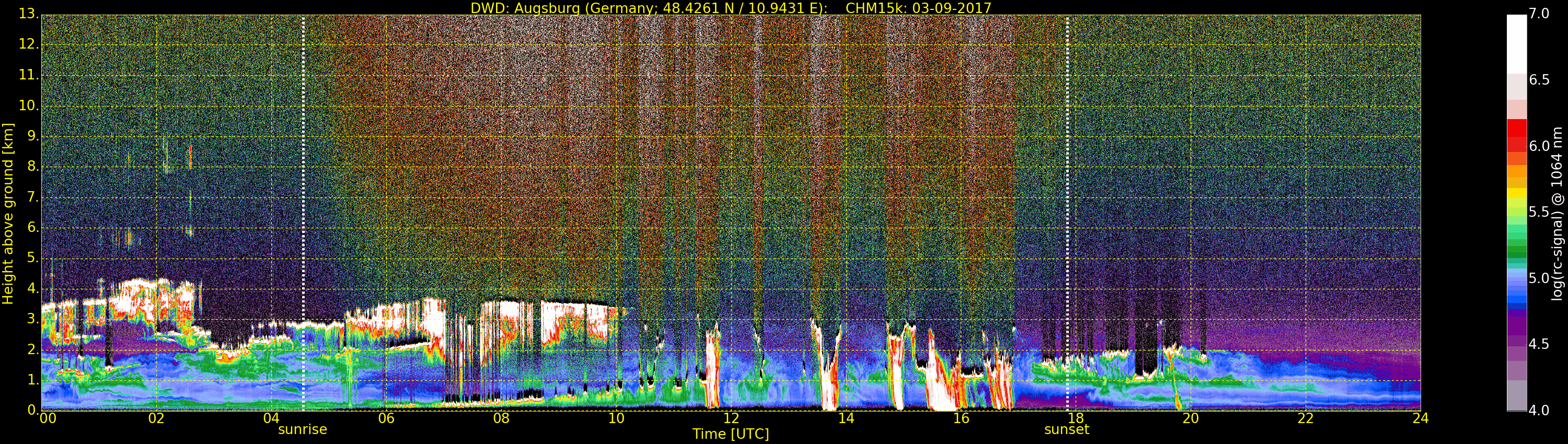This screenshot has height=444, width=1568.
Task: Click the colorbar label 'log(rc-signal) @ 1064 nm'
Action: pyautogui.click(x=1557, y=214)
